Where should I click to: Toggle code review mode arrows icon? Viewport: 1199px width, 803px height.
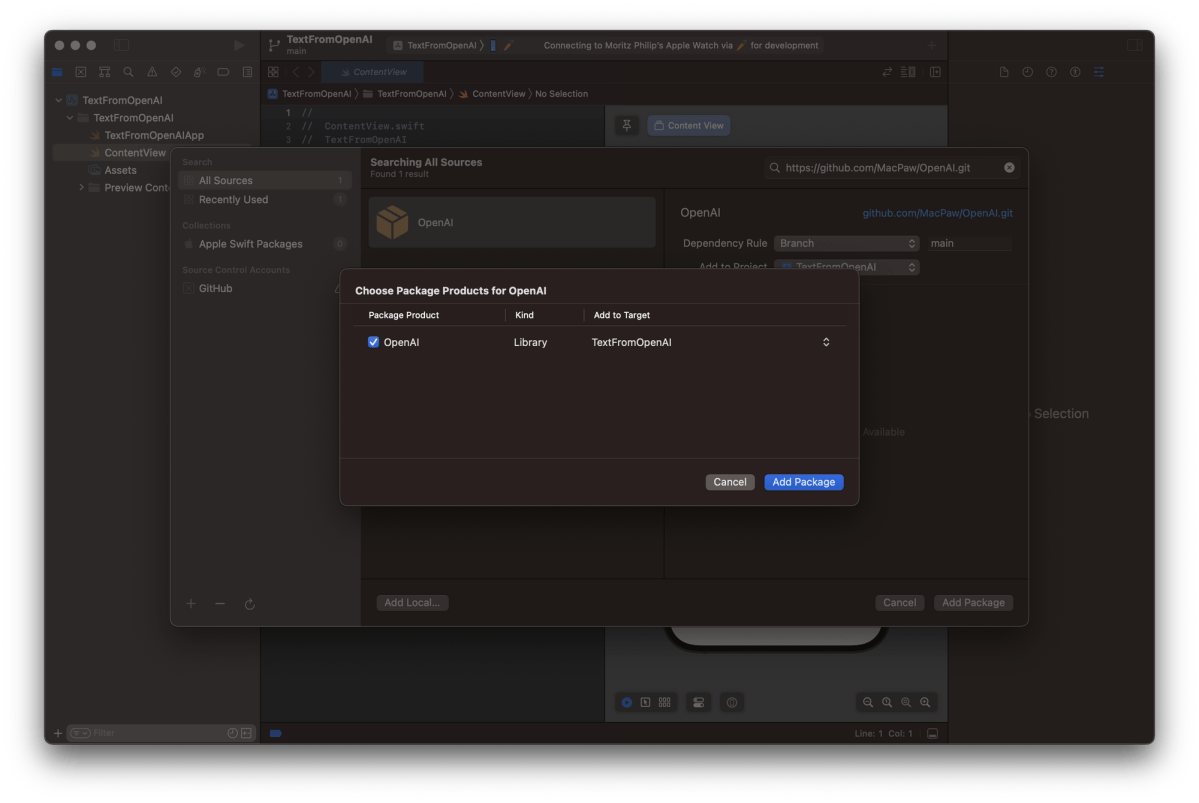(887, 72)
